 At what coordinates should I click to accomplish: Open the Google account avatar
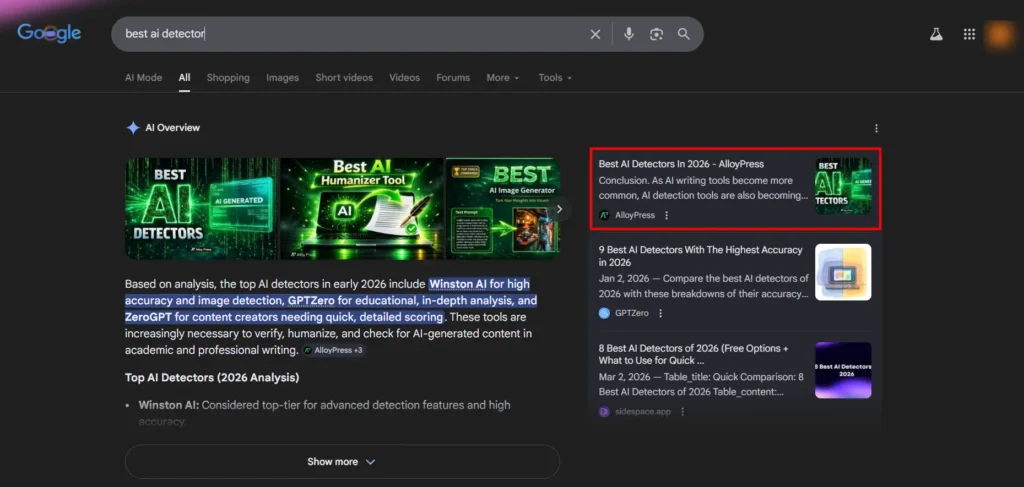click(x=999, y=35)
